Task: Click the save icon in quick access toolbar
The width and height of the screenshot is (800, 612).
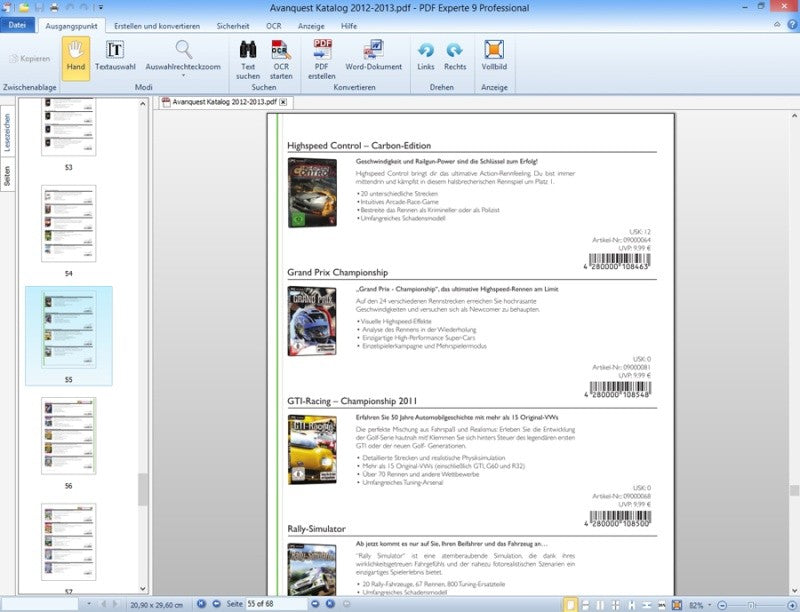Action: click(39, 8)
